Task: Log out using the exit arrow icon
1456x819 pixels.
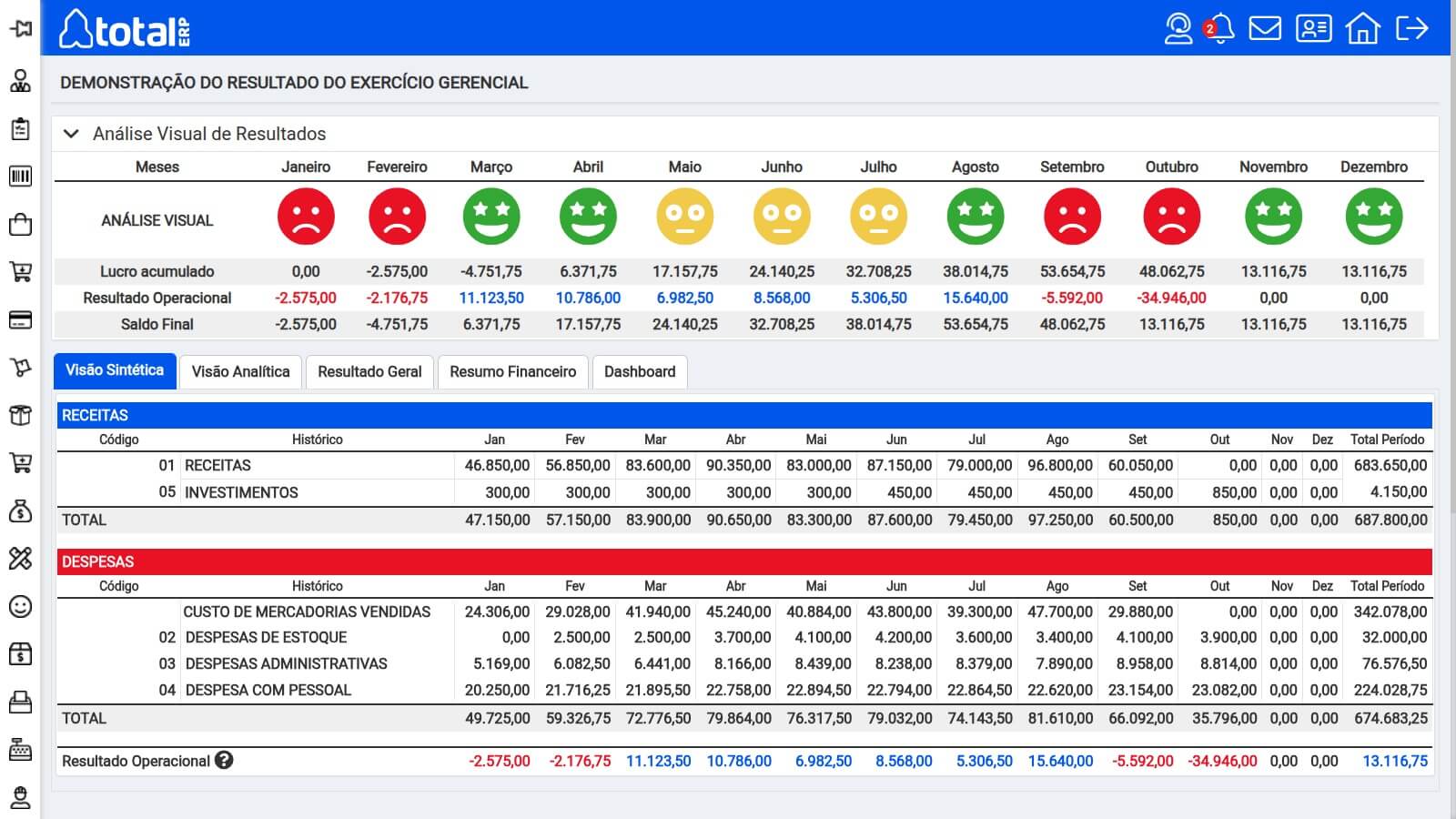Action: click(x=1411, y=28)
